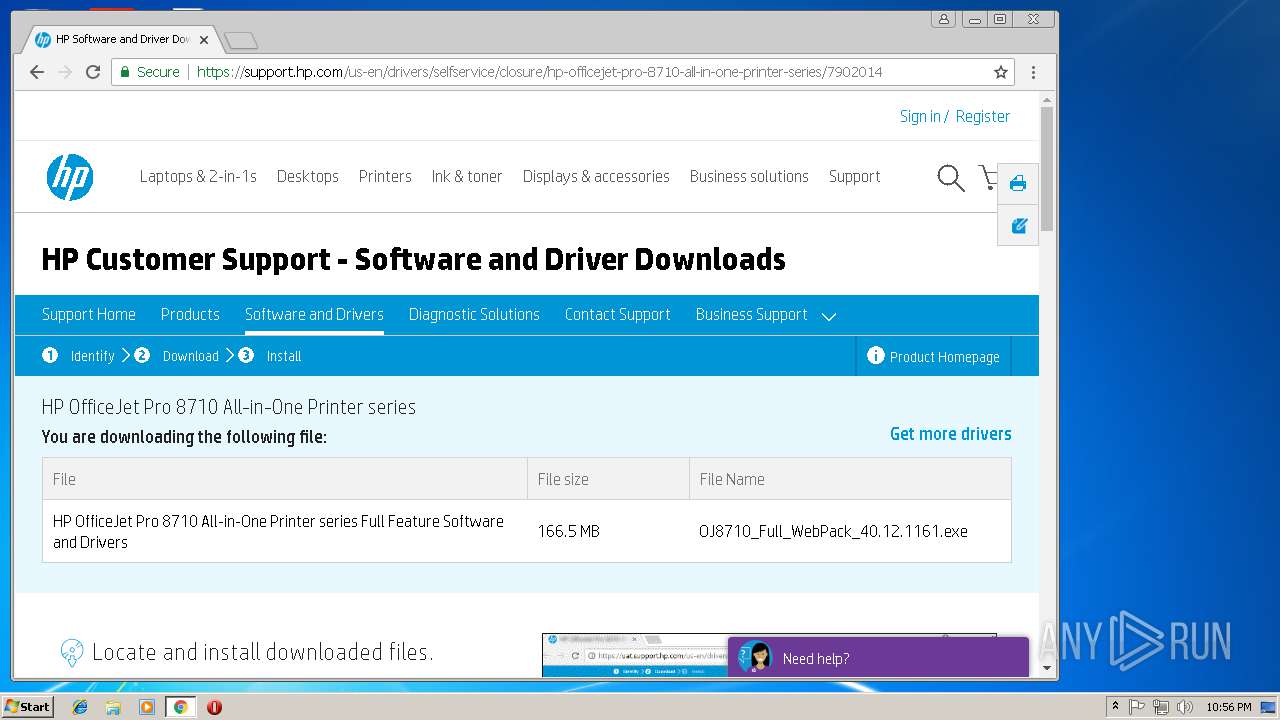Click the Need help? chat button
This screenshot has width=1280, height=720.
coord(878,657)
